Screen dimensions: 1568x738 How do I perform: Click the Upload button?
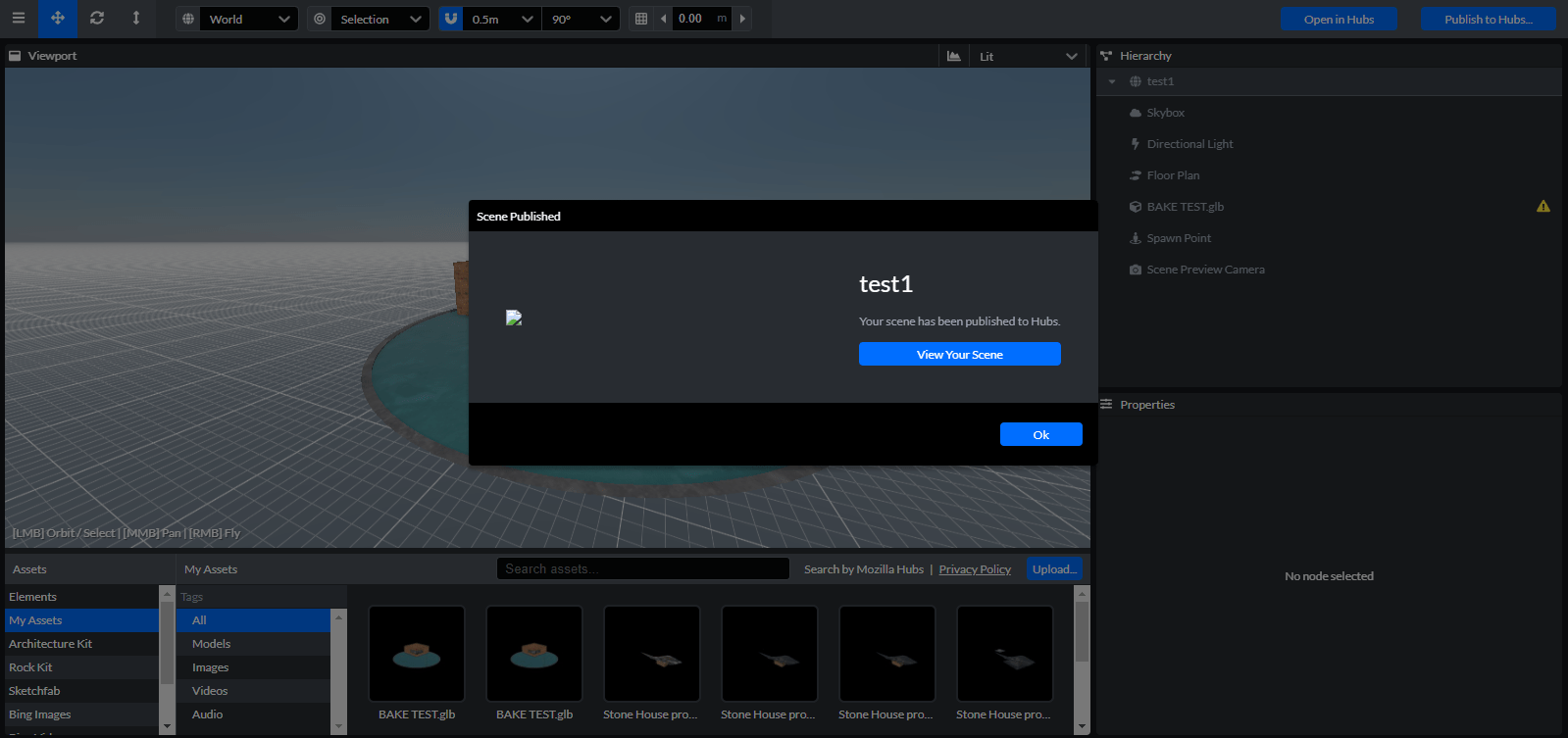[x=1054, y=568]
